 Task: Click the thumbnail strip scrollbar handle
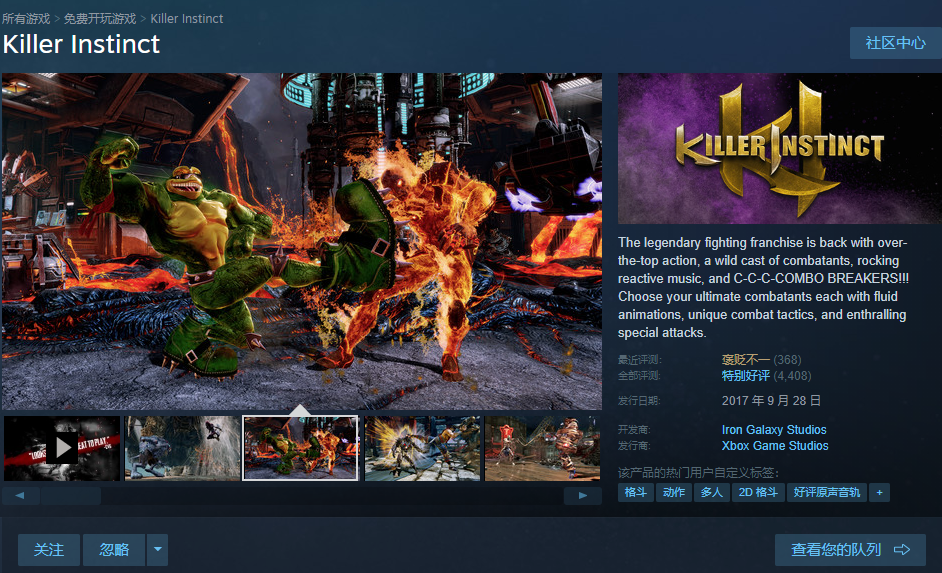point(71,496)
